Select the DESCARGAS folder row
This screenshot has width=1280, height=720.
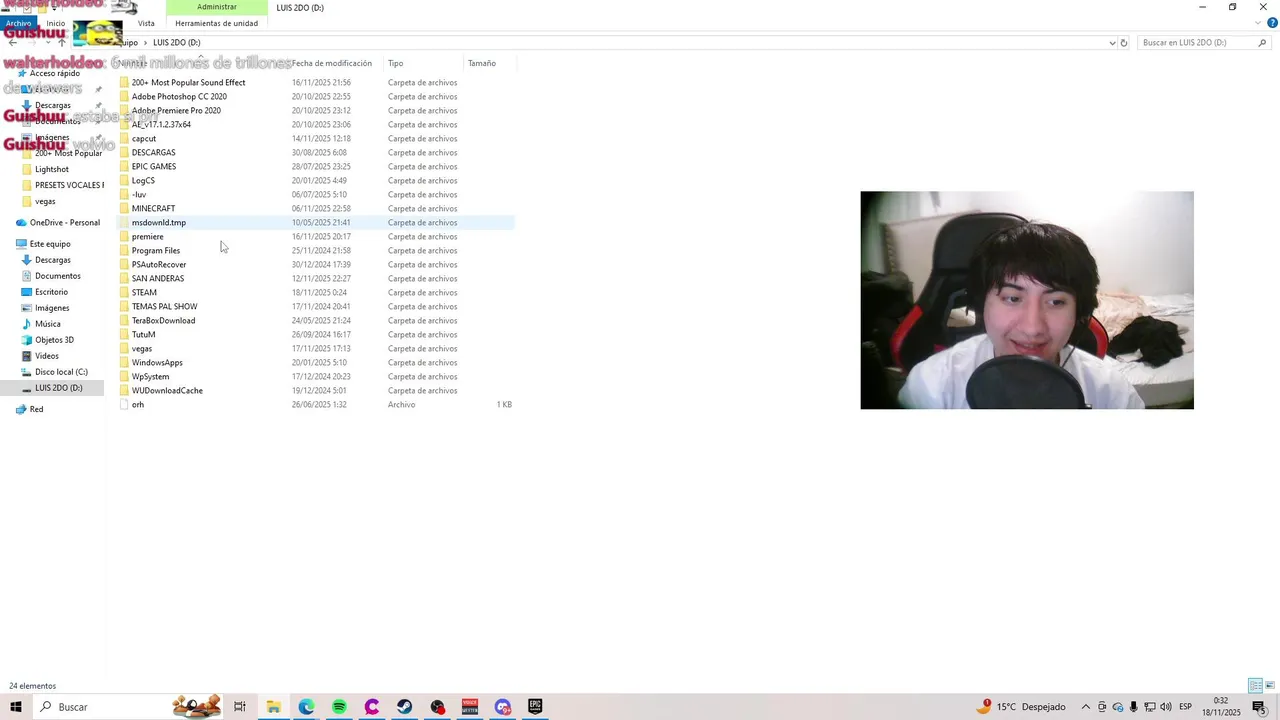pos(316,153)
